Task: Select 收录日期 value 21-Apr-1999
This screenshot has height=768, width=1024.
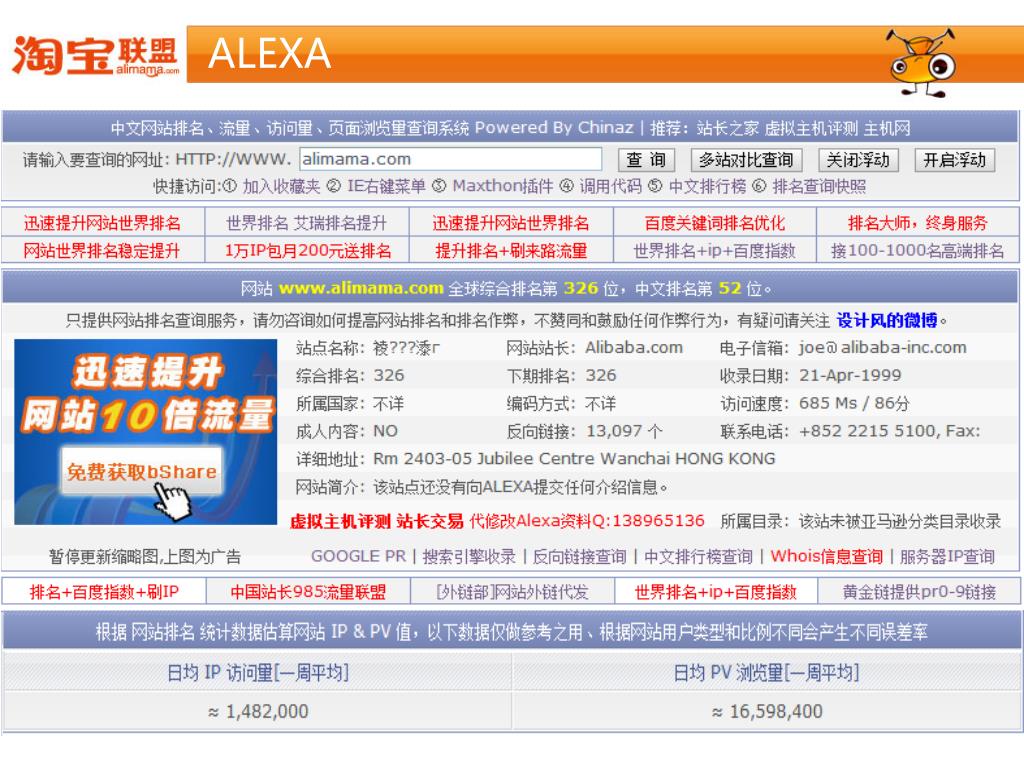Action: click(850, 376)
